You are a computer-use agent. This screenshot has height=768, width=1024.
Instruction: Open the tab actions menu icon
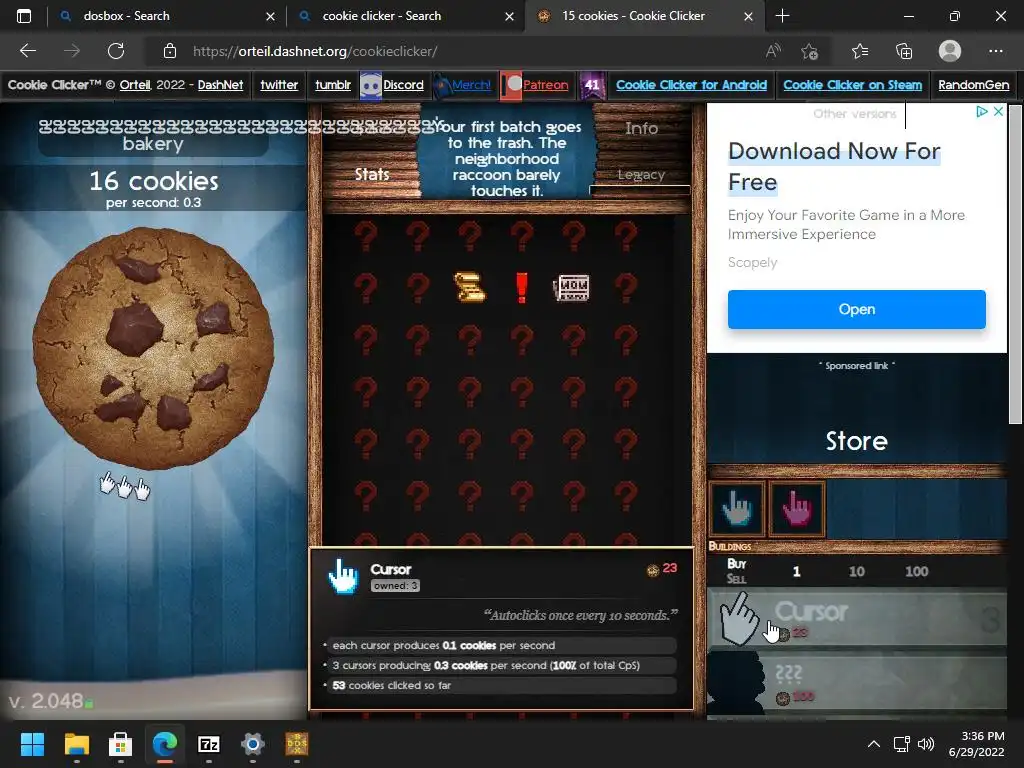pyautogui.click(x=24, y=16)
